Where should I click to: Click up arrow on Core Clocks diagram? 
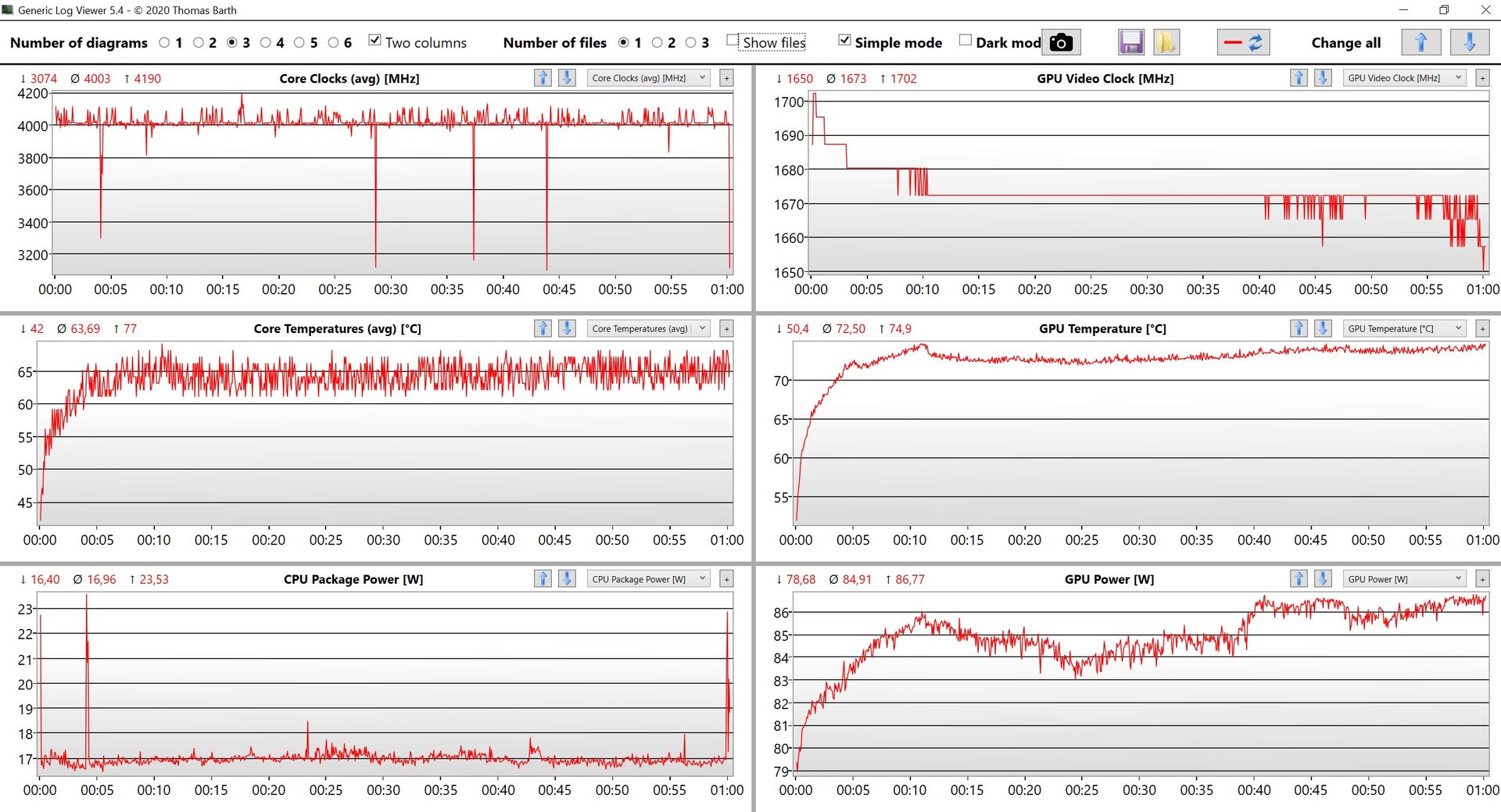point(543,78)
